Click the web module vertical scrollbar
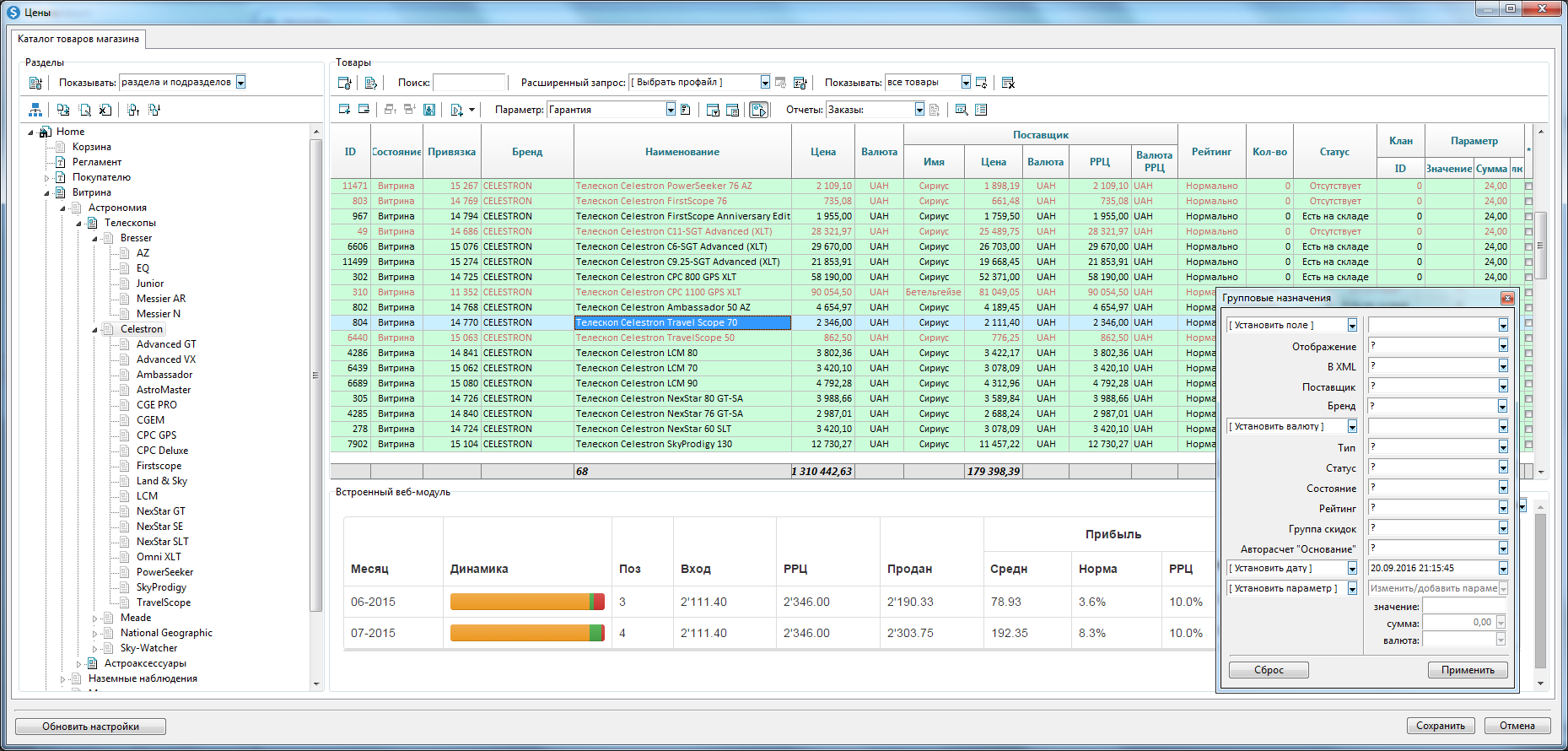Screen dimensions: 1568x751 point(1541,591)
